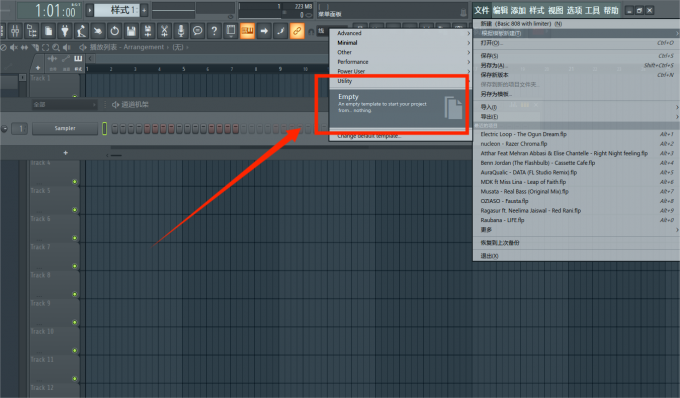The width and height of the screenshot is (680, 398).
Task: Add a channel with the plus button
Action: click(x=65, y=153)
